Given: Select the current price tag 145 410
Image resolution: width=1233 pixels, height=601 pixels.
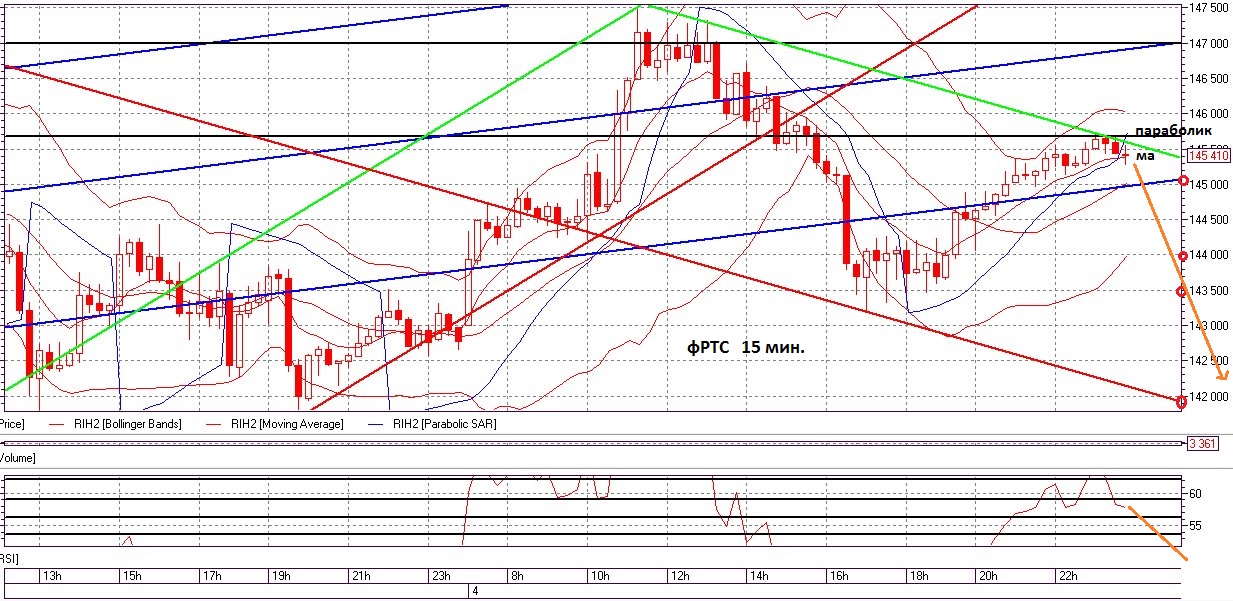Looking at the screenshot, I should (x=1209, y=155).
